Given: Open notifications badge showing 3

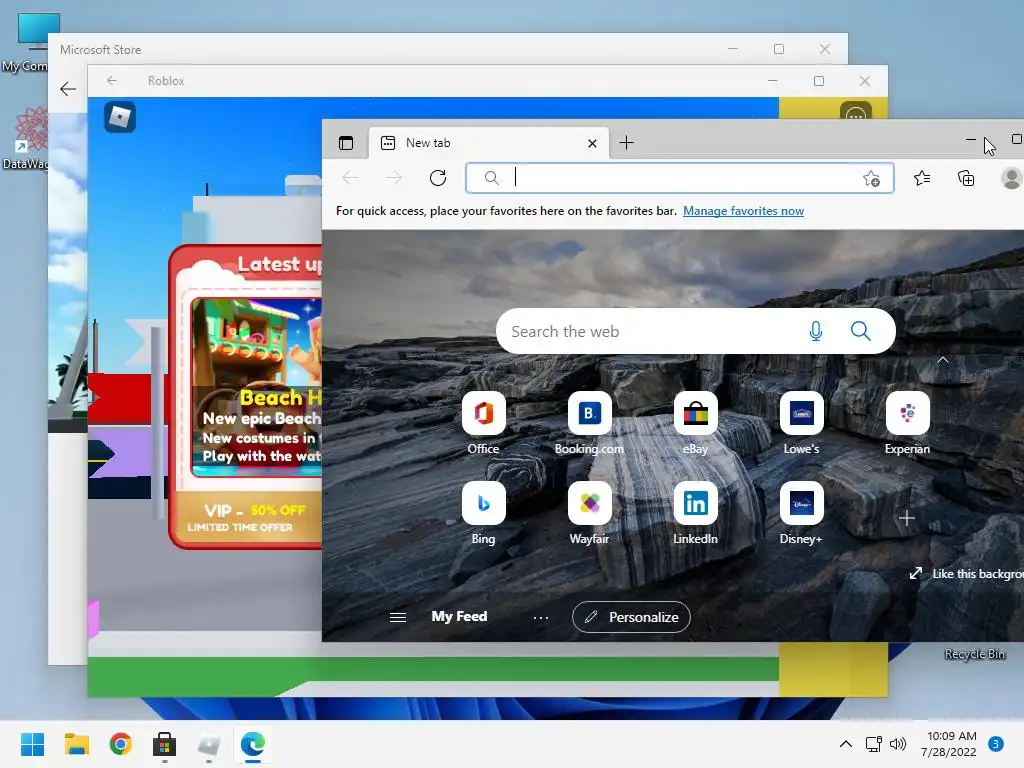Looking at the screenshot, I should 995,744.
